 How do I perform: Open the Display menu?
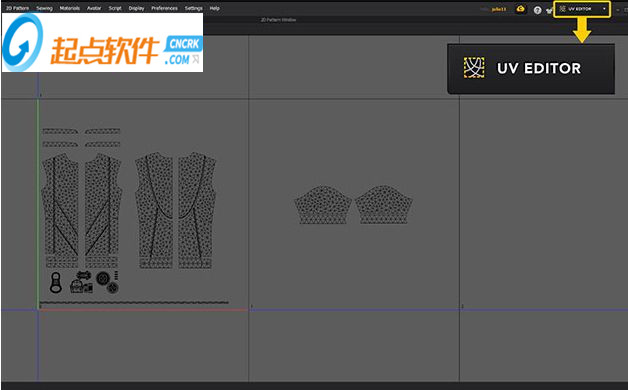coord(136,8)
